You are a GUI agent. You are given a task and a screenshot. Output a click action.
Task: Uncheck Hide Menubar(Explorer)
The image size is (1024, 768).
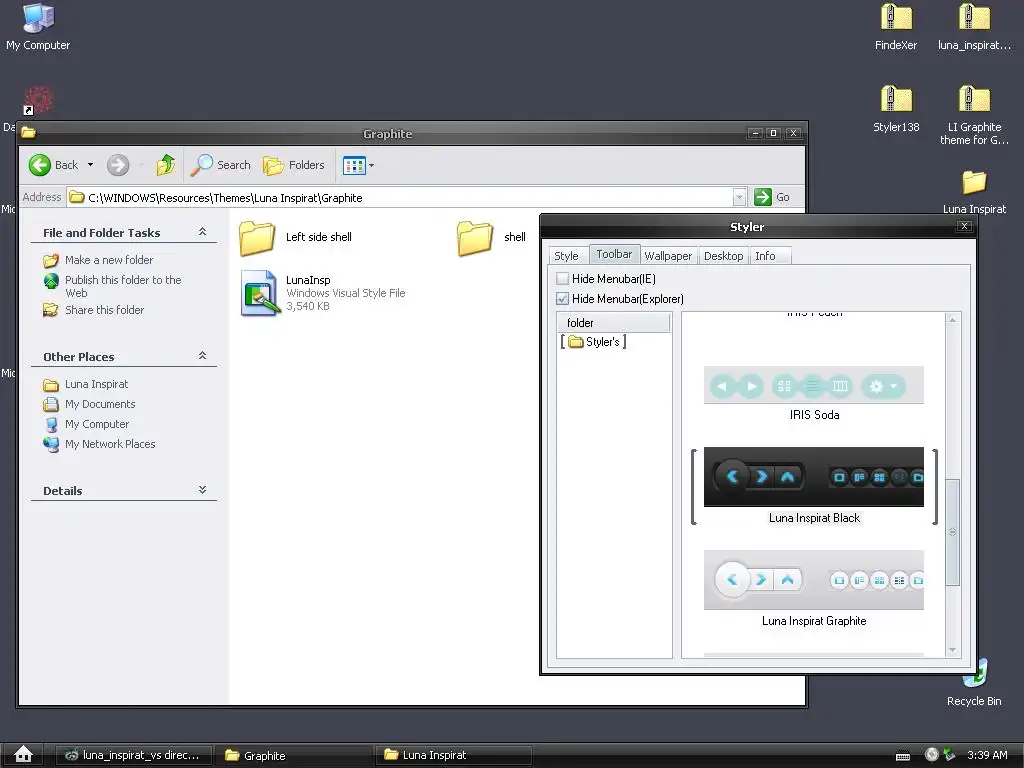[x=562, y=299]
